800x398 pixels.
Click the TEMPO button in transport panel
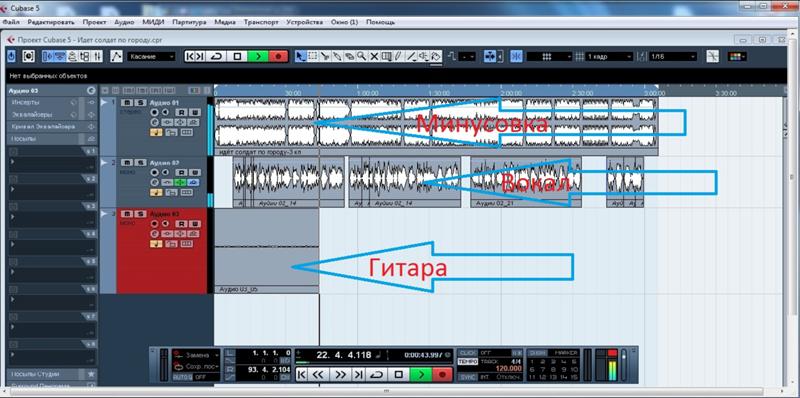pyautogui.click(x=467, y=362)
